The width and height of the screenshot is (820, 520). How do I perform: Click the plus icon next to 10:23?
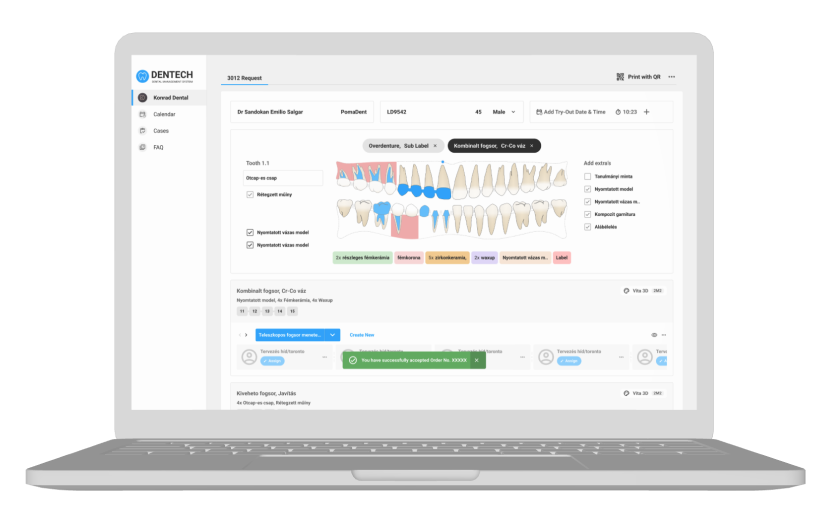click(646, 112)
